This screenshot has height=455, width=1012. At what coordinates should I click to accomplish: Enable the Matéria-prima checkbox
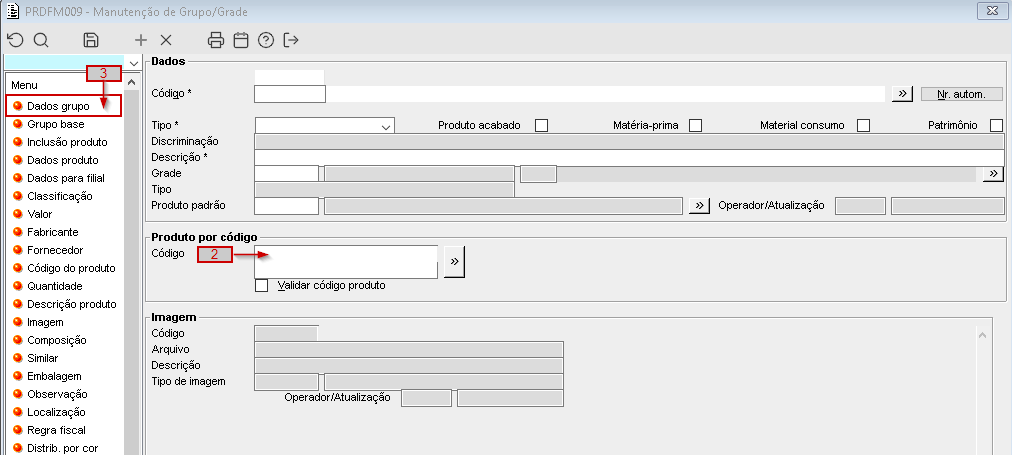695,125
